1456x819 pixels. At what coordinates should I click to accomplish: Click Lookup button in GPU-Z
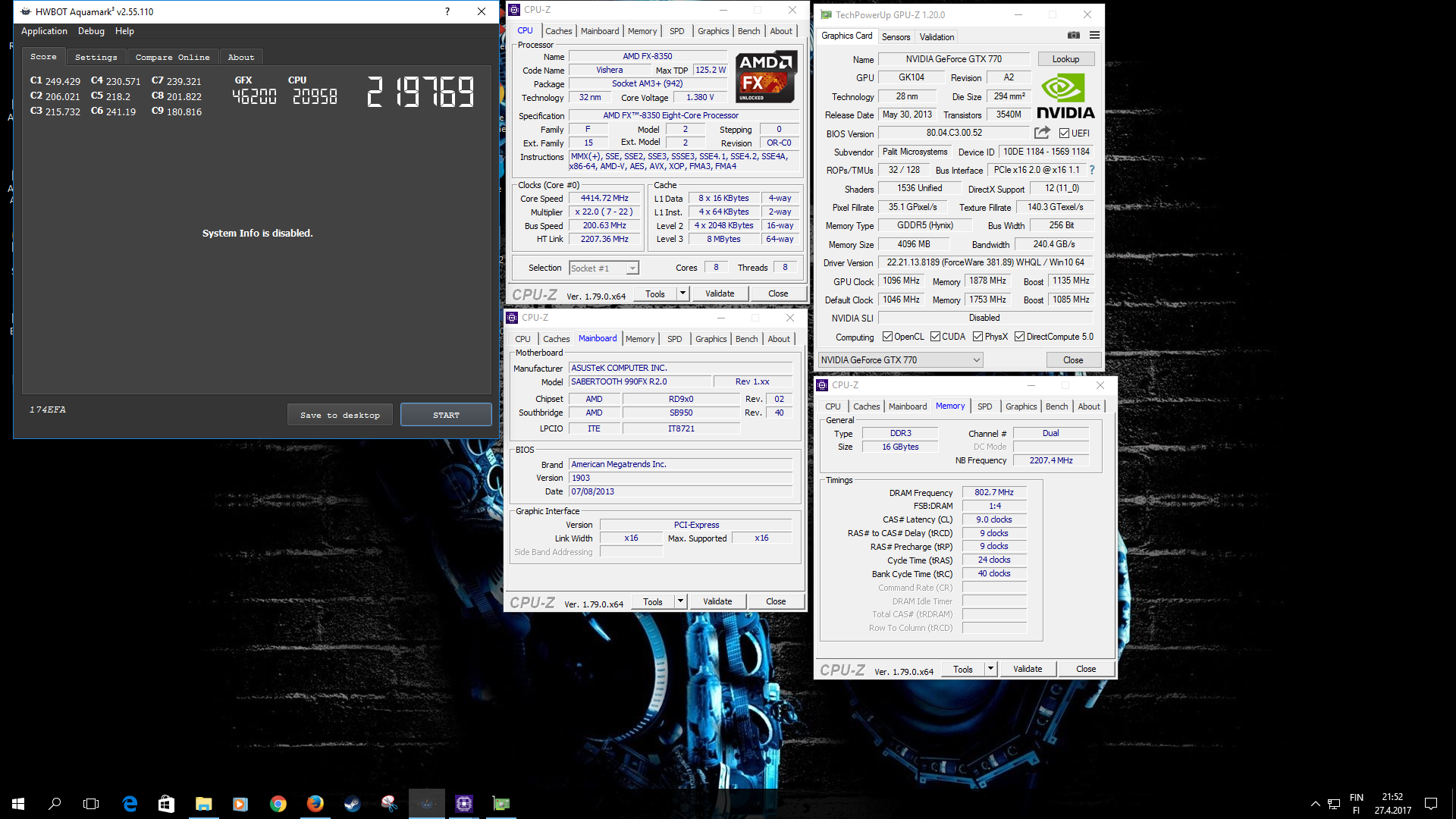click(x=1065, y=59)
